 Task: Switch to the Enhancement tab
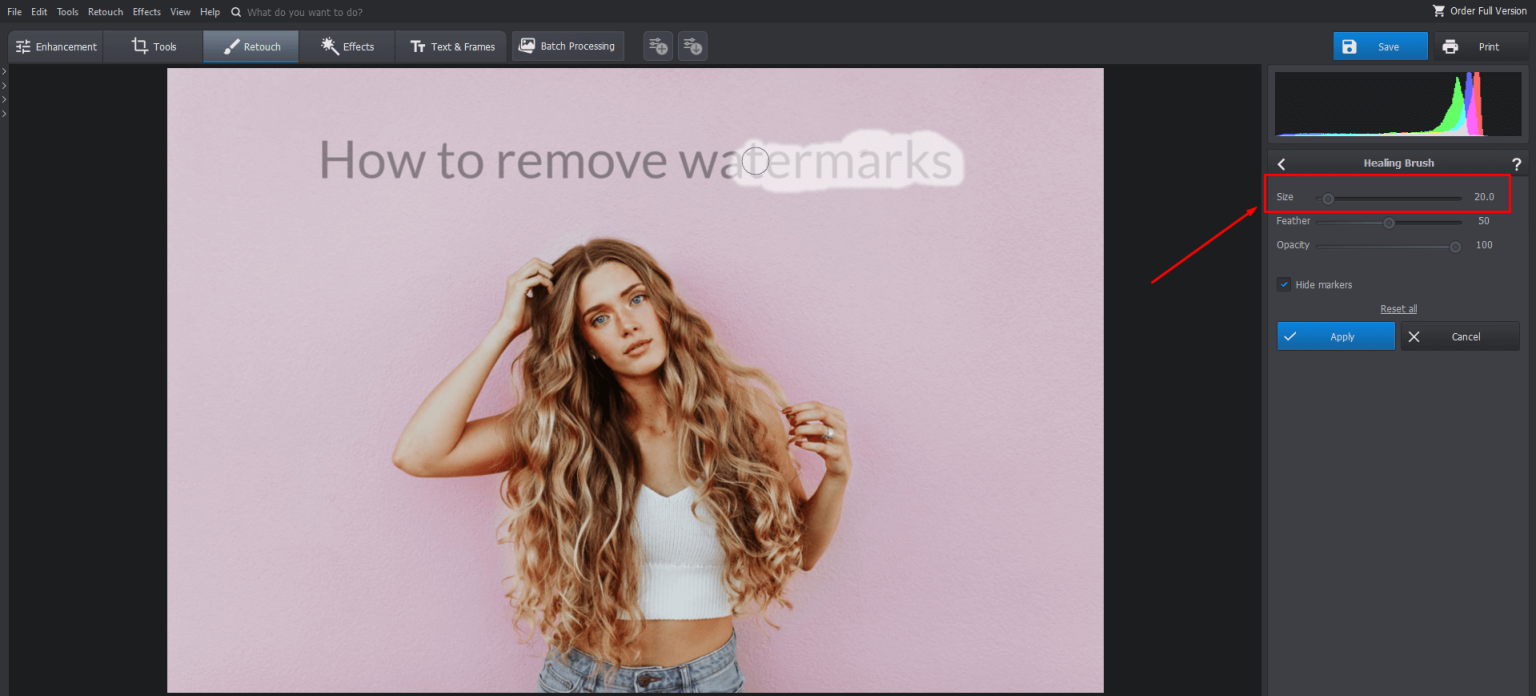[55, 45]
